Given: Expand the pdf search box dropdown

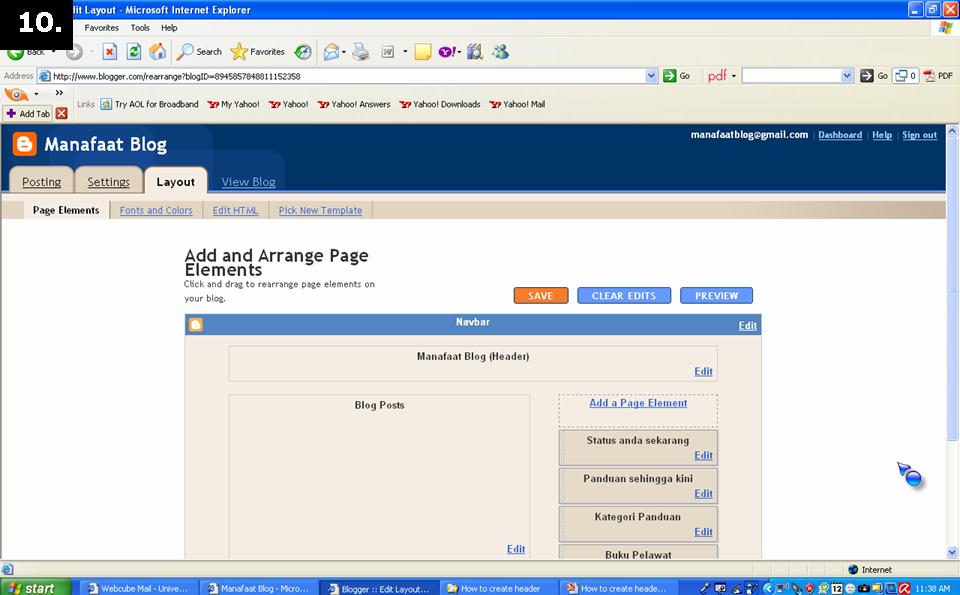Looking at the screenshot, I should coord(847,76).
